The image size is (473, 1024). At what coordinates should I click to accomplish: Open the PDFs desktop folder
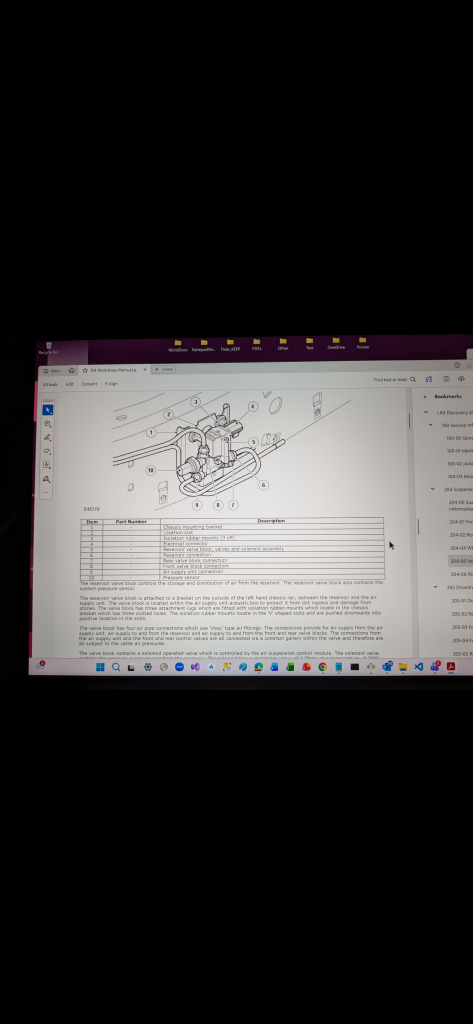[x=257, y=344]
